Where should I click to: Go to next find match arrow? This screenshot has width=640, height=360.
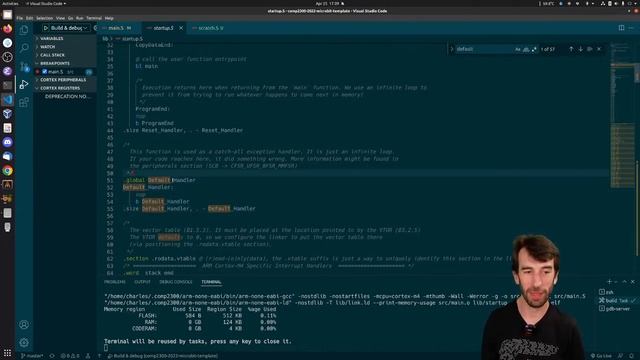(580, 49)
